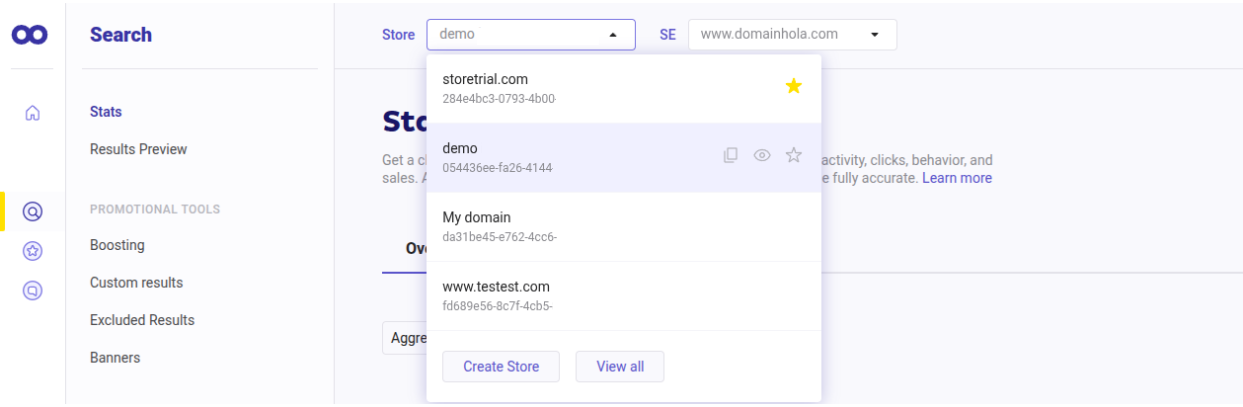
Task: Open Results Preview in sidebar
Action: 138,149
